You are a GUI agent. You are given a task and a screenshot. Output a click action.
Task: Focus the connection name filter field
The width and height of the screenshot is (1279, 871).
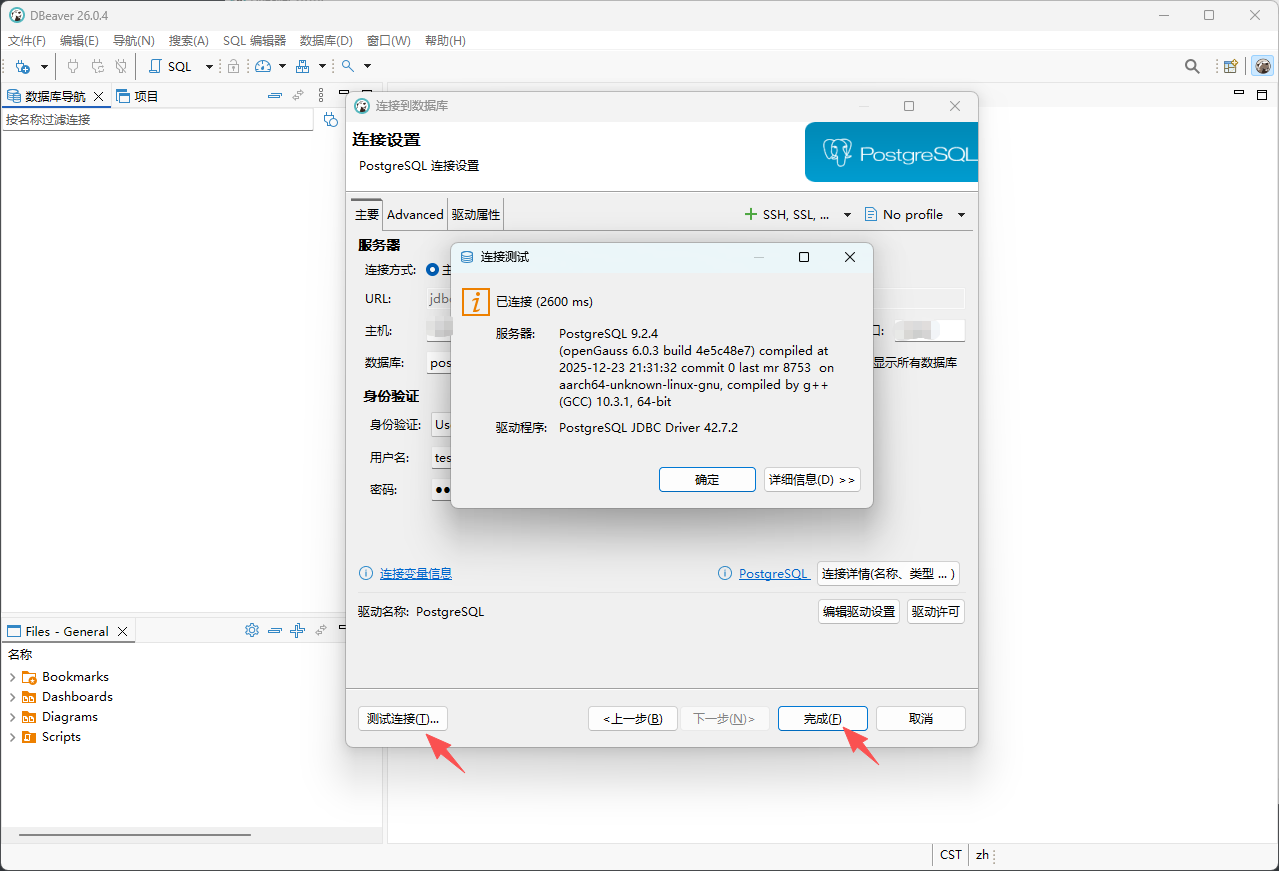(158, 120)
